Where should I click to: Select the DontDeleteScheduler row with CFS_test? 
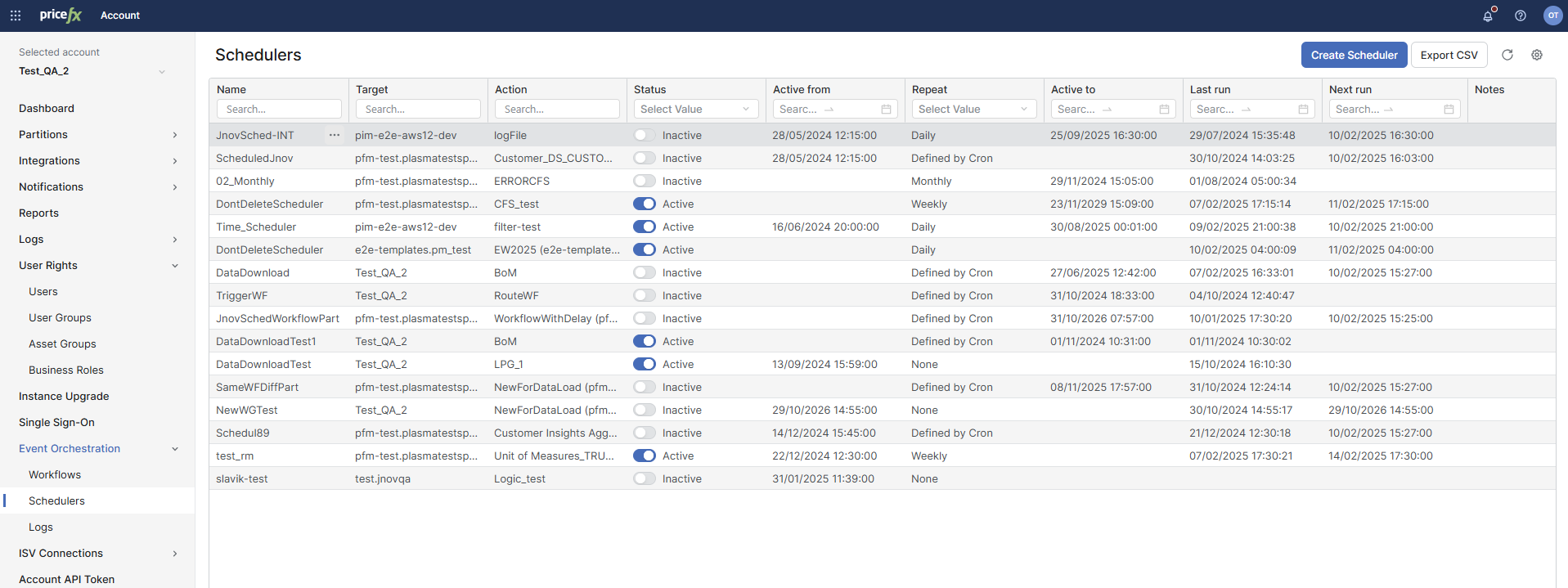click(x=882, y=204)
